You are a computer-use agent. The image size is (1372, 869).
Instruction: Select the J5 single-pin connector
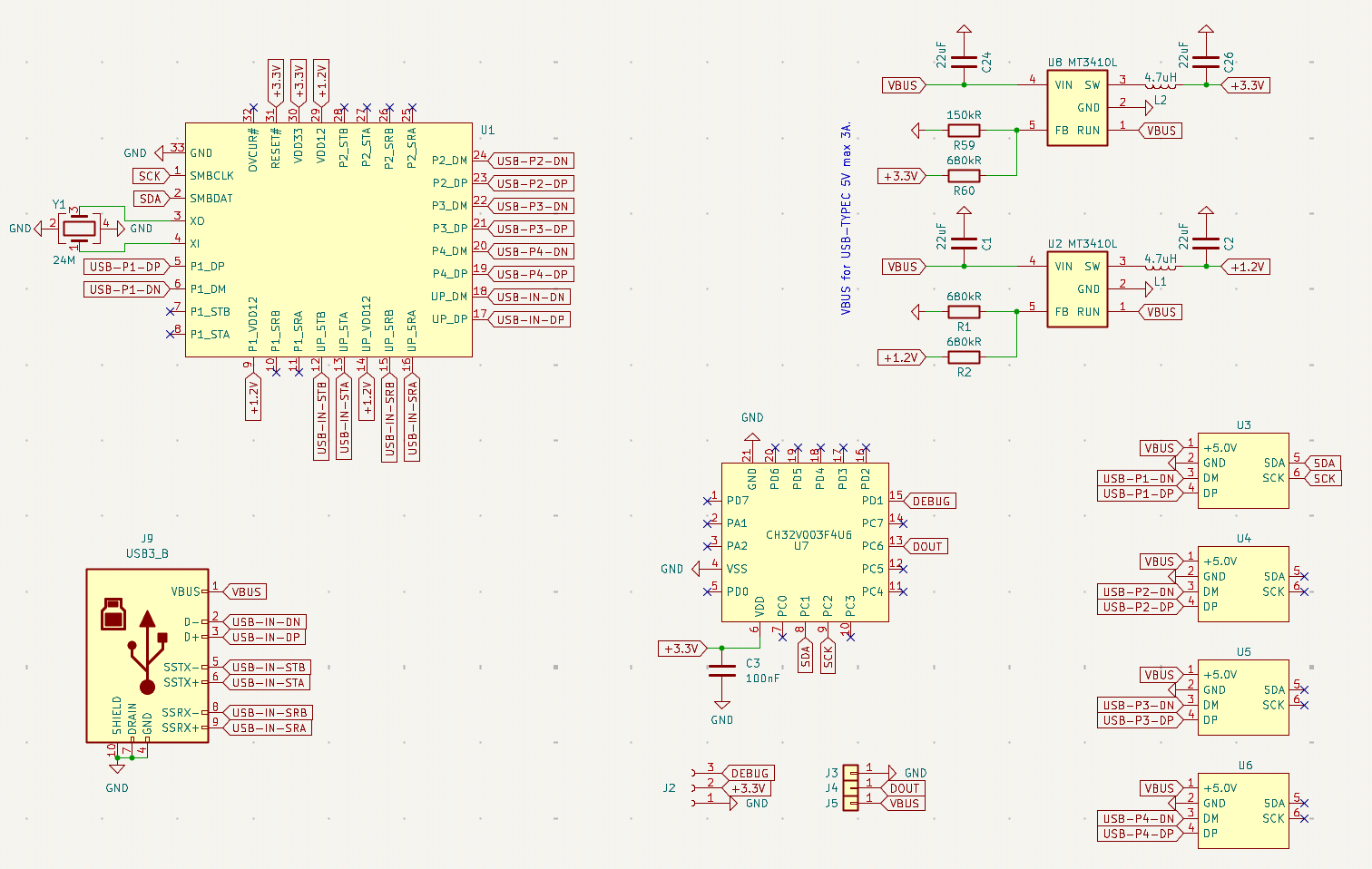pyautogui.click(x=851, y=803)
